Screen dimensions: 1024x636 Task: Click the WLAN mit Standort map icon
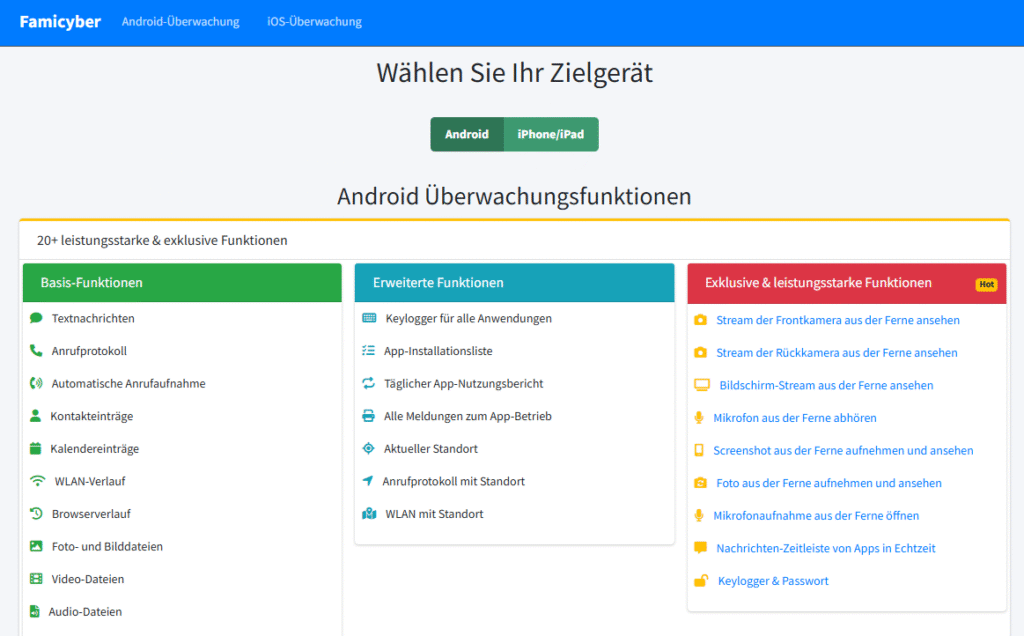point(370,514)
